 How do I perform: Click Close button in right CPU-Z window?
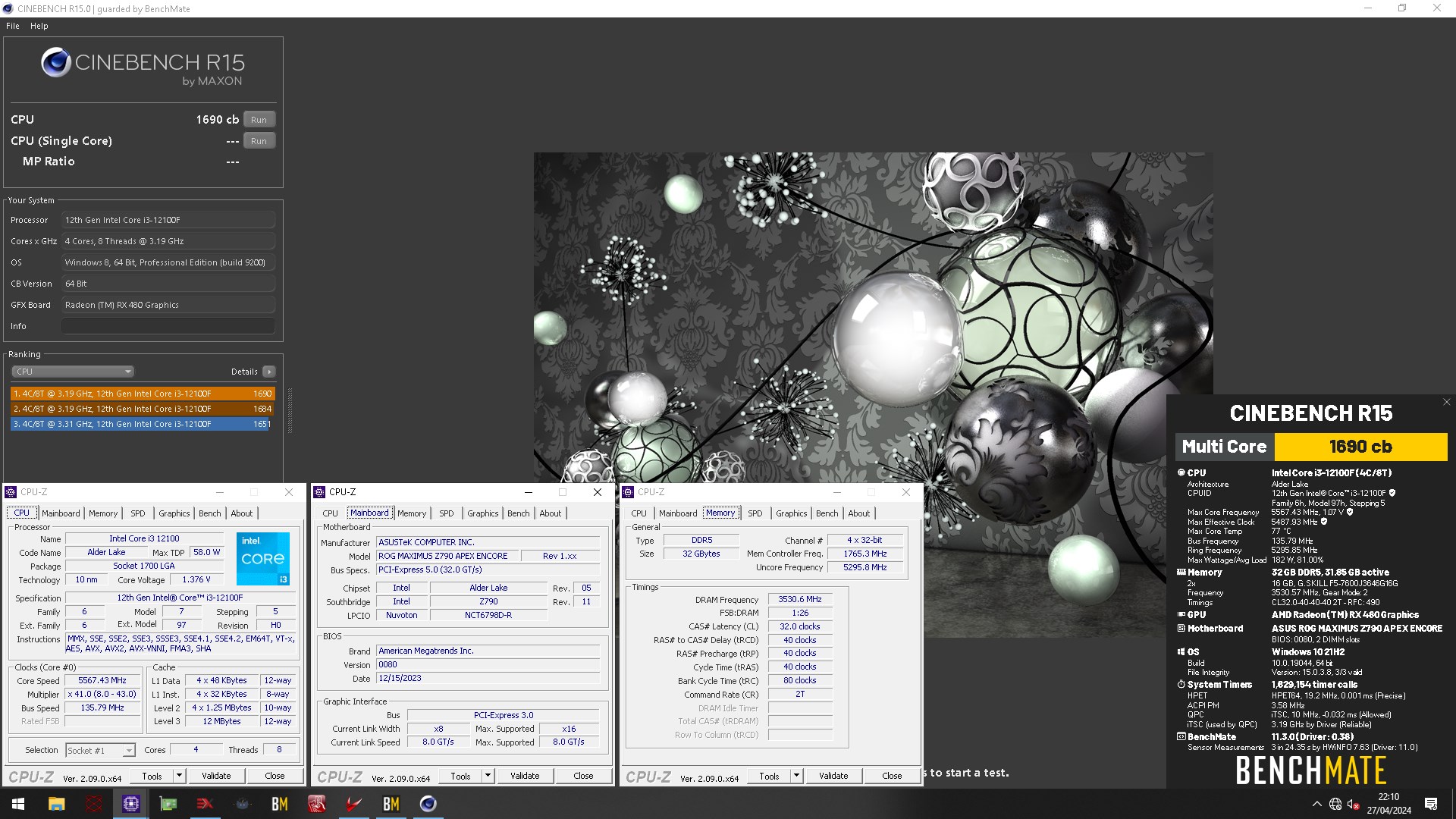point(892,776)
